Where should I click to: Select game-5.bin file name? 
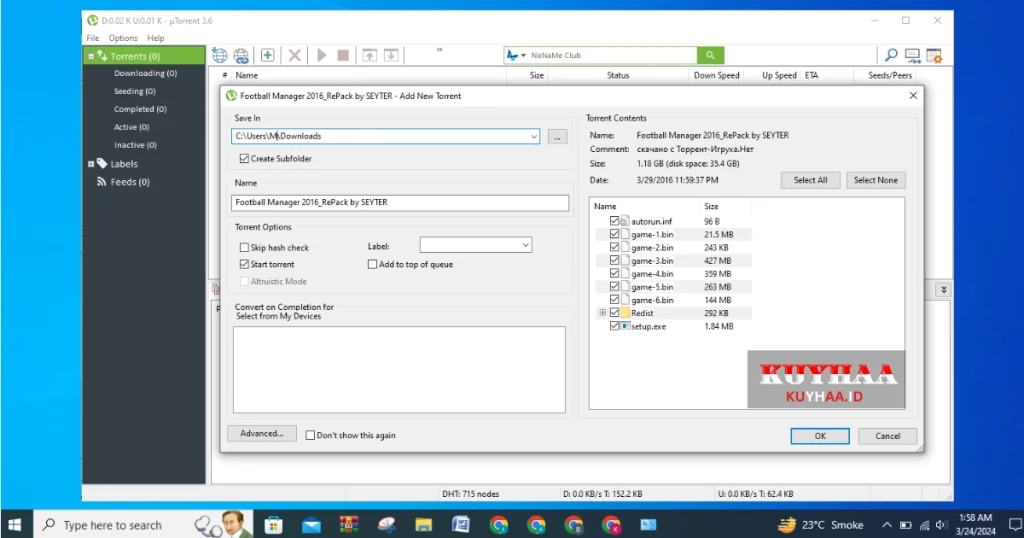coord(652,287)
